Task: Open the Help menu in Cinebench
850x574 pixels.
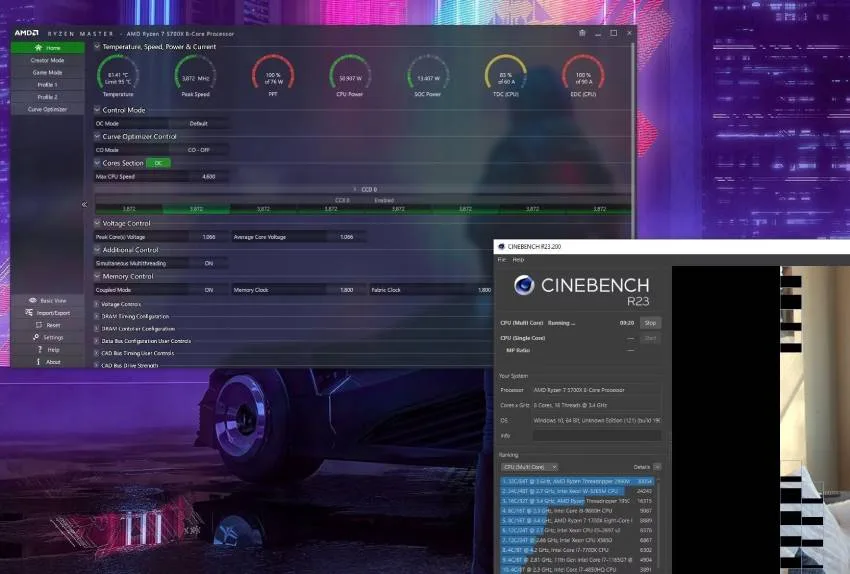Action: point(518,260)
